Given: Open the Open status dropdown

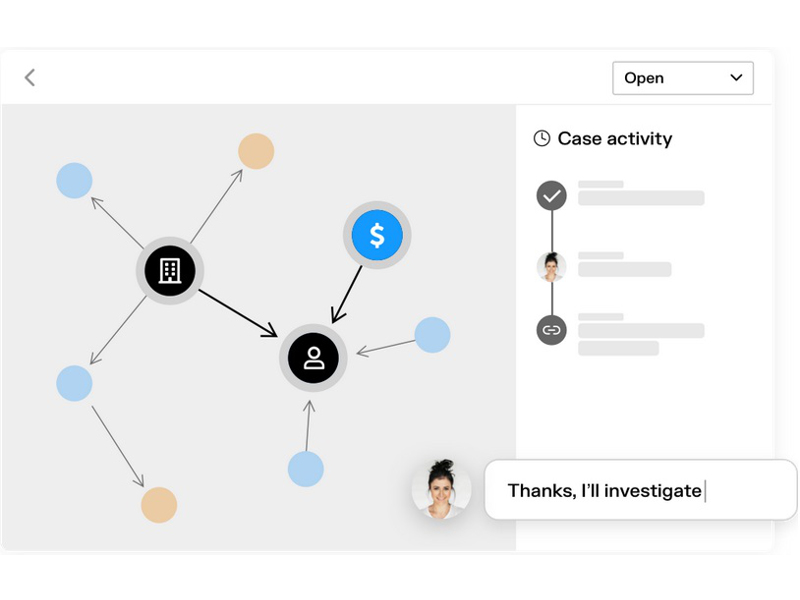Looking at the screenshot, I should pos(682,78).
